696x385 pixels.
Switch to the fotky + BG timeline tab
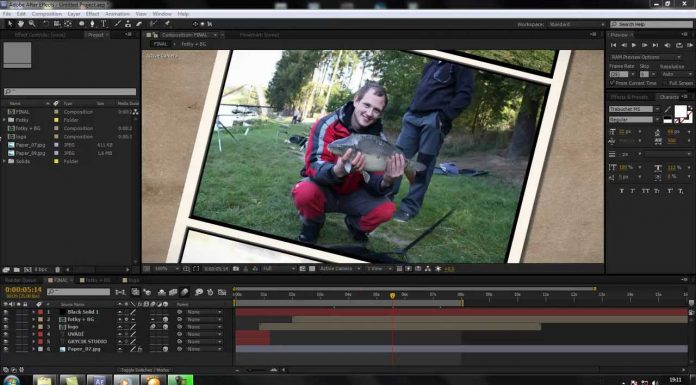pos(95,280)
